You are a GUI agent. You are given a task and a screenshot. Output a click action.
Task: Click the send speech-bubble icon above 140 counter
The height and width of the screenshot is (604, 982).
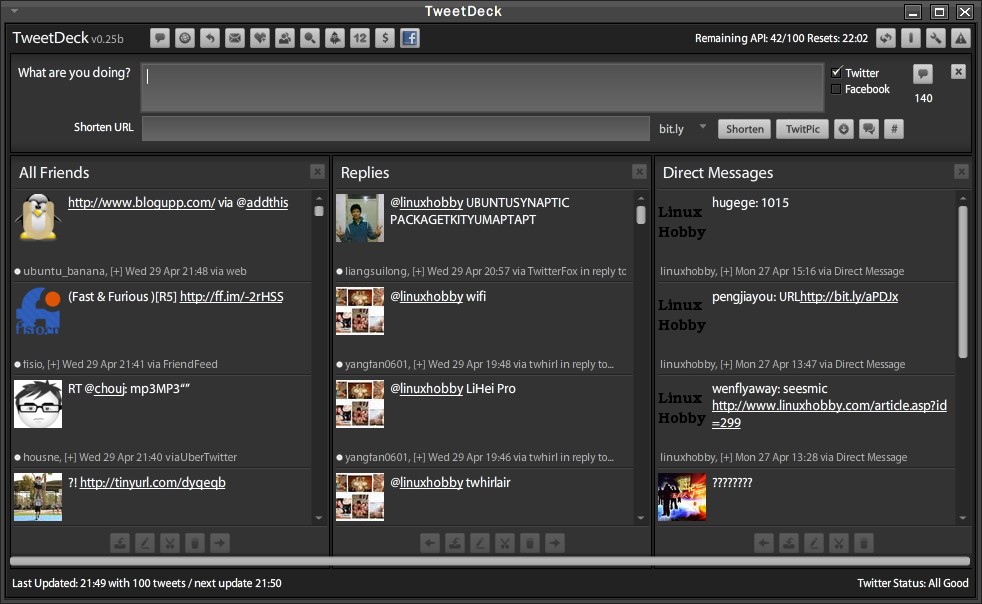tap(923, 74)
